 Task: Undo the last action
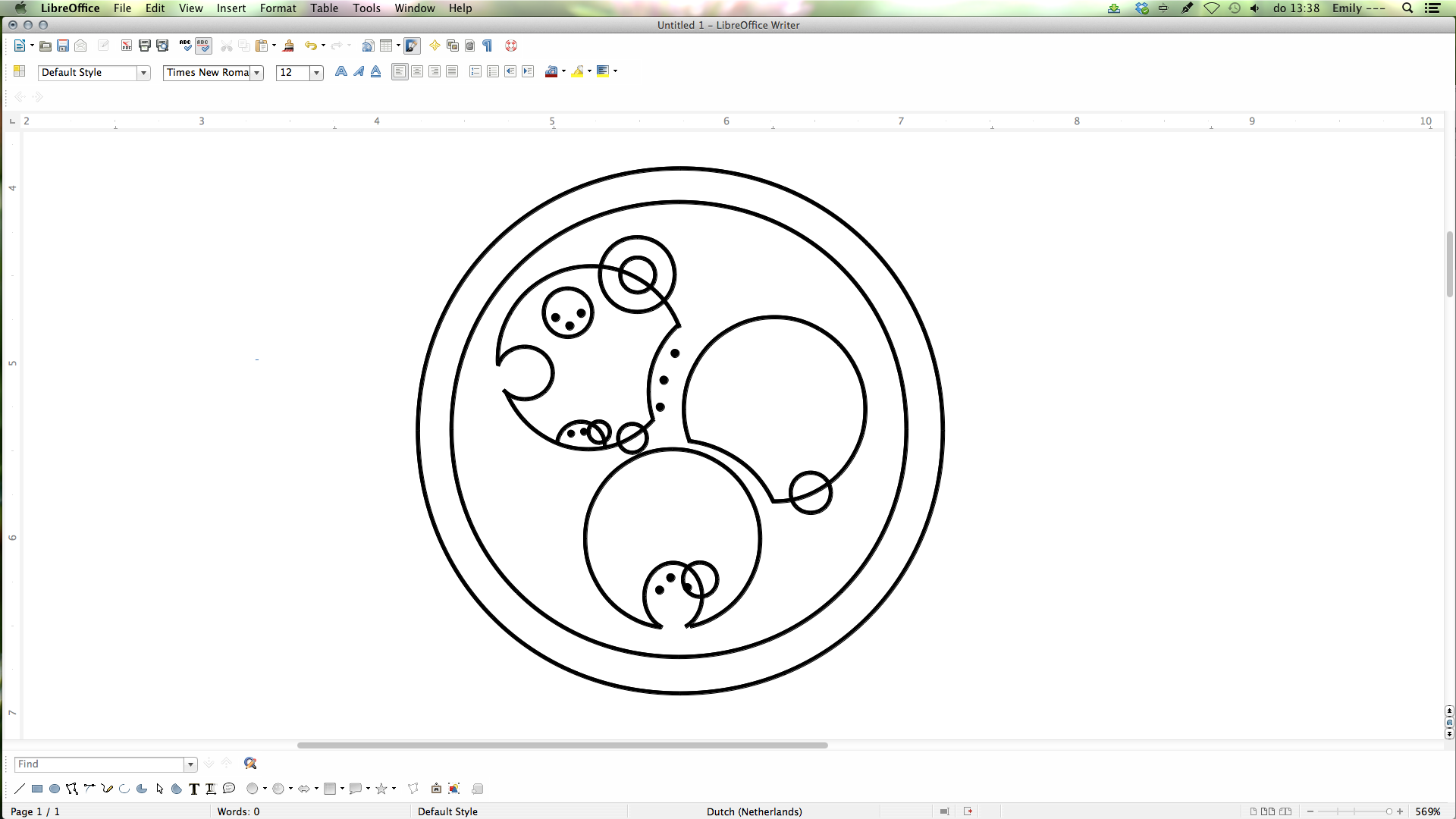point(310,46)
